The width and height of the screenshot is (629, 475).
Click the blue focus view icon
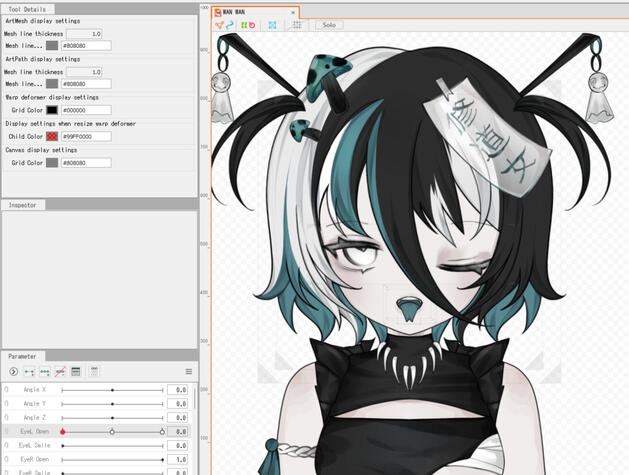coord(272,25)
